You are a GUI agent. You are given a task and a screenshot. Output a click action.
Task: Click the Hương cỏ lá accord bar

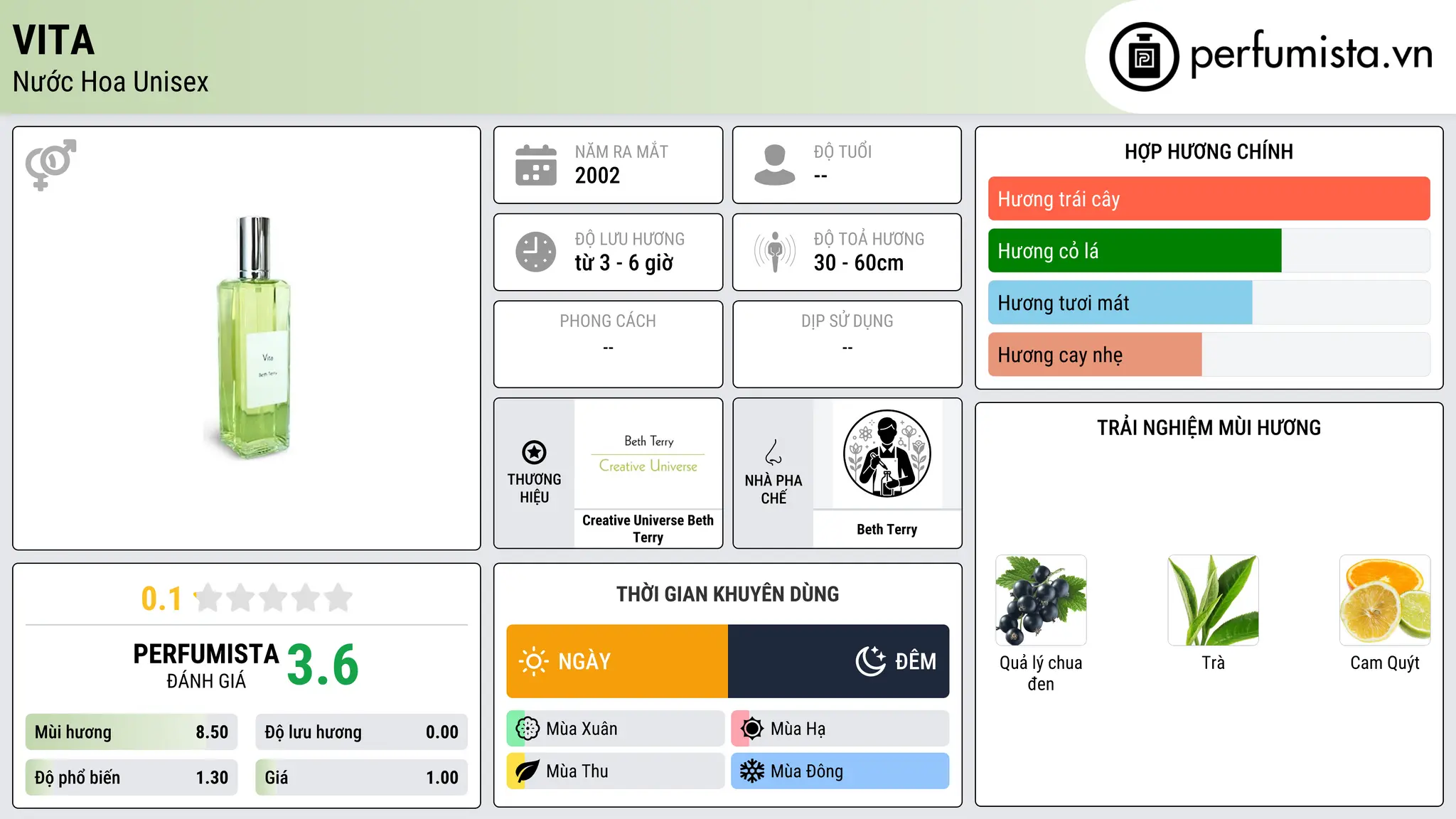coord(1209,251)
